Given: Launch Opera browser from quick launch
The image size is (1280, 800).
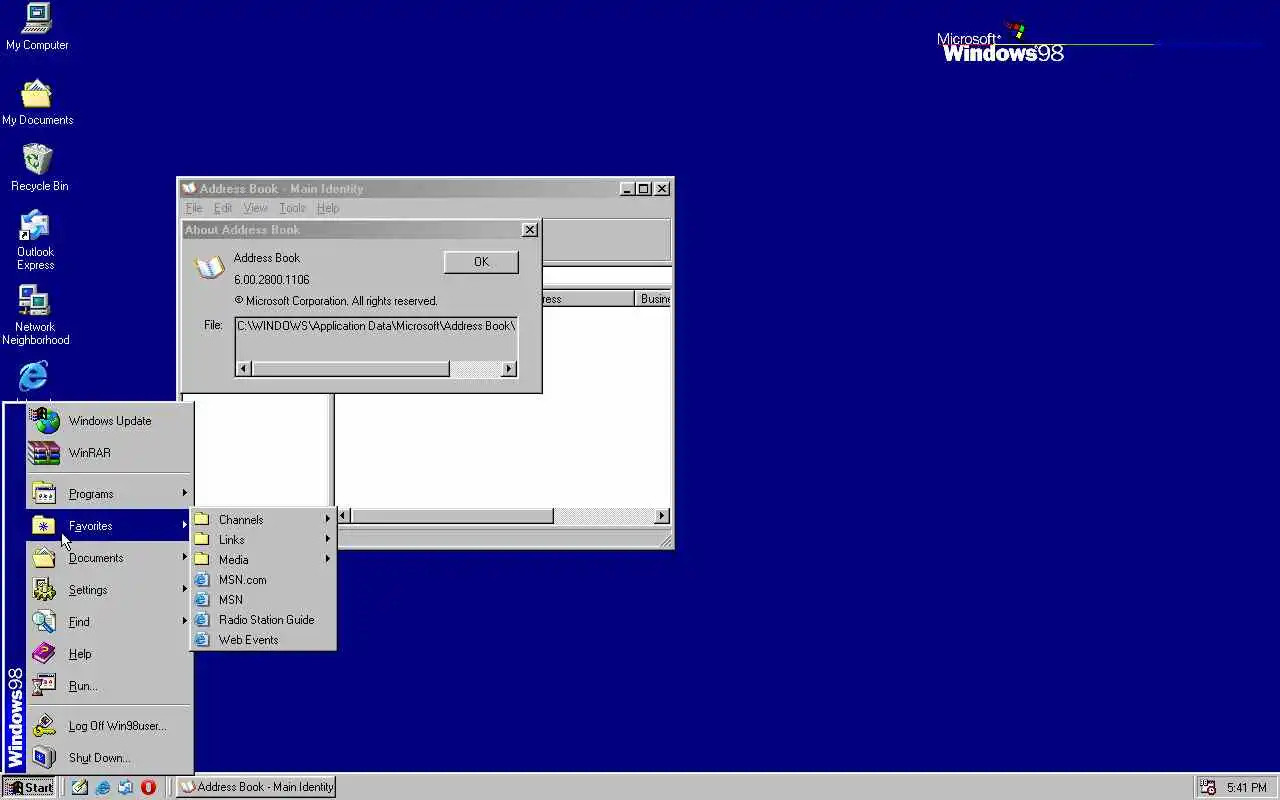Looking at the screenshot, I should (149, 787).
